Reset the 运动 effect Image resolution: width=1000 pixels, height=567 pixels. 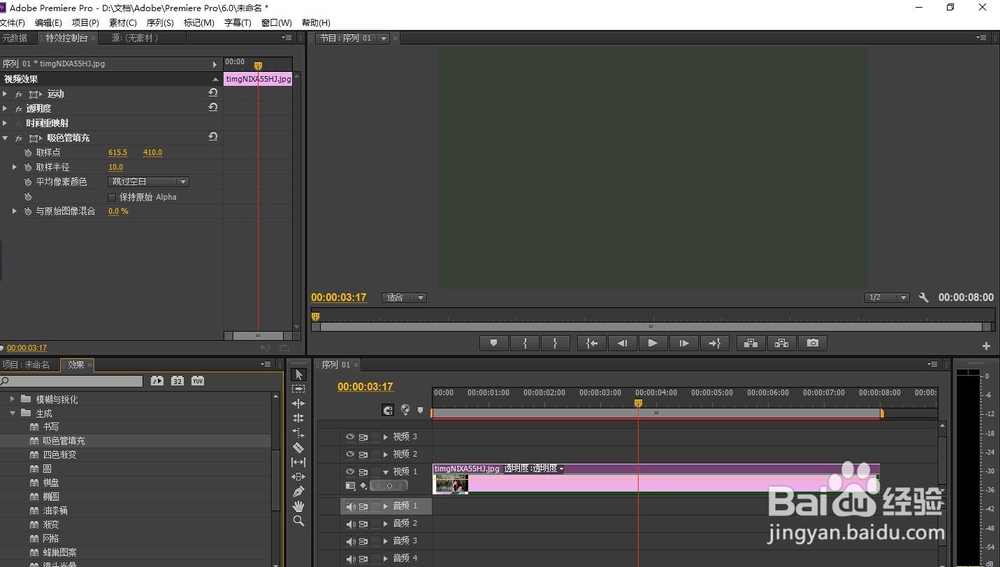213,93
